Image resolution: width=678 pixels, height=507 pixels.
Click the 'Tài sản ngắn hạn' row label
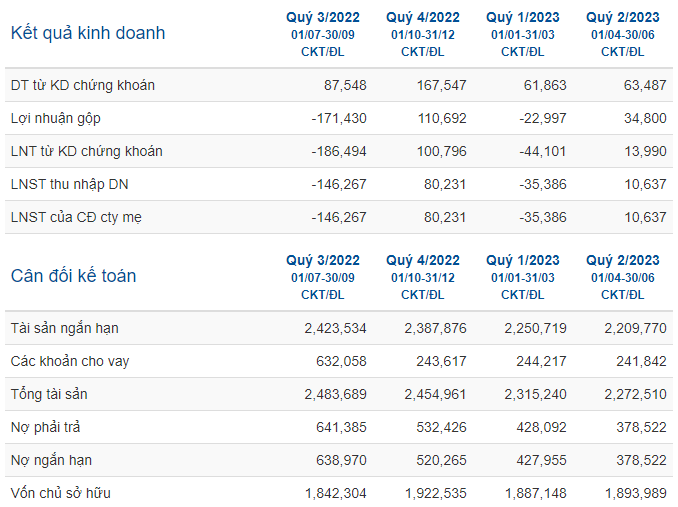tap(64, 328)
